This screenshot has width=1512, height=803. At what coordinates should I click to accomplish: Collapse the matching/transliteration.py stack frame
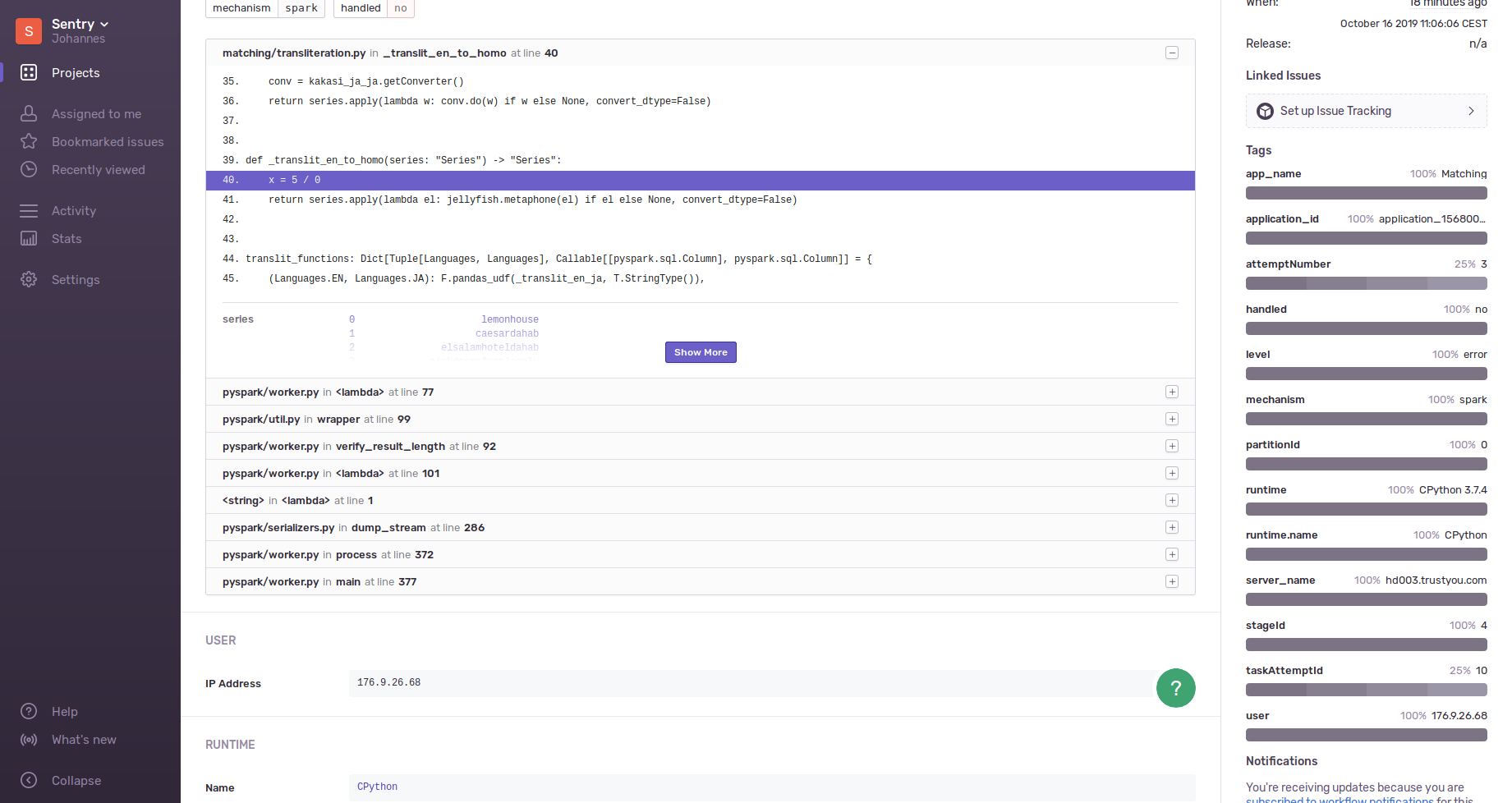click(x=1172, y=53)
